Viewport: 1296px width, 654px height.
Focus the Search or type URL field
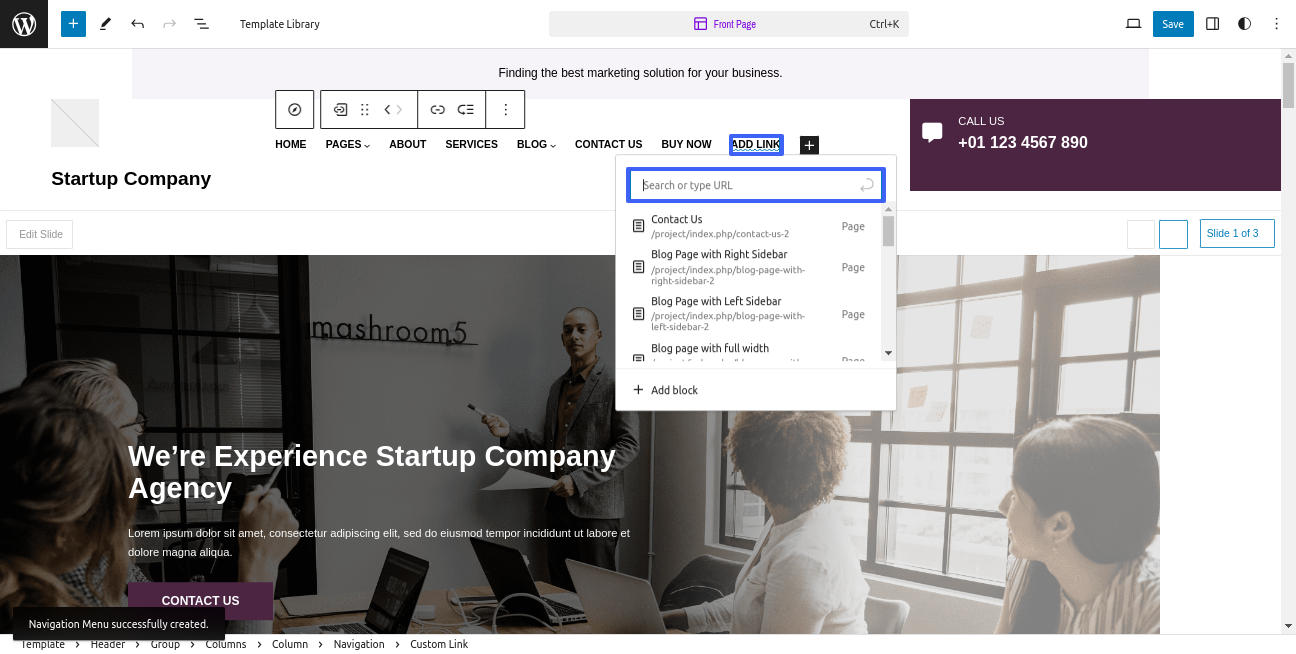[x=744, y=185]
